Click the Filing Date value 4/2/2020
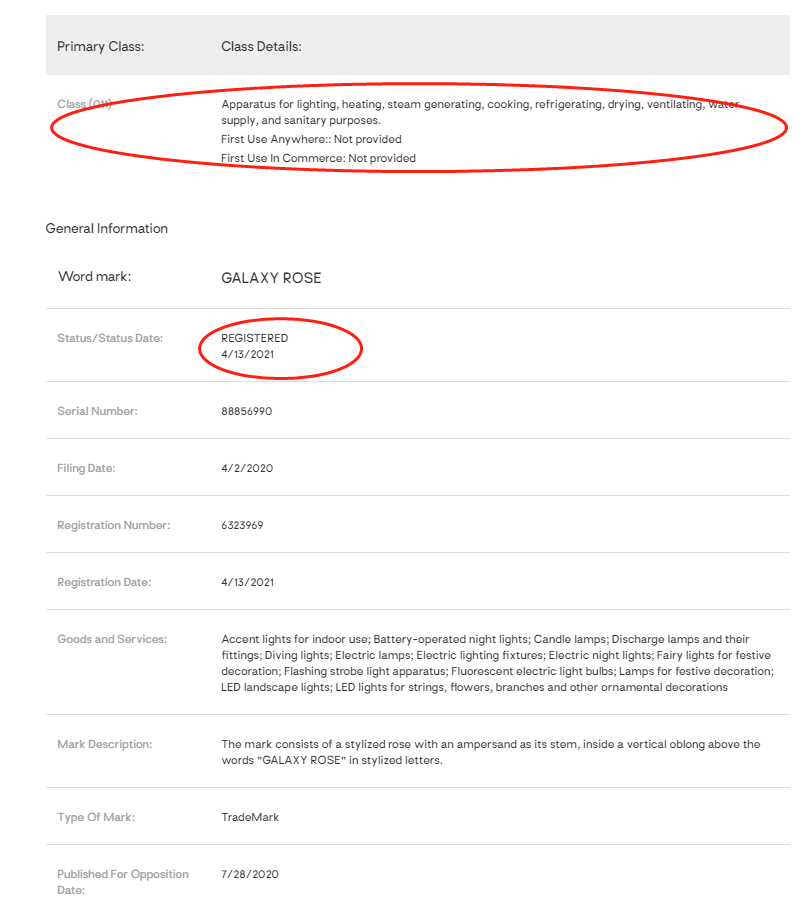Viewport: 810px width, 911px height. 247,468
